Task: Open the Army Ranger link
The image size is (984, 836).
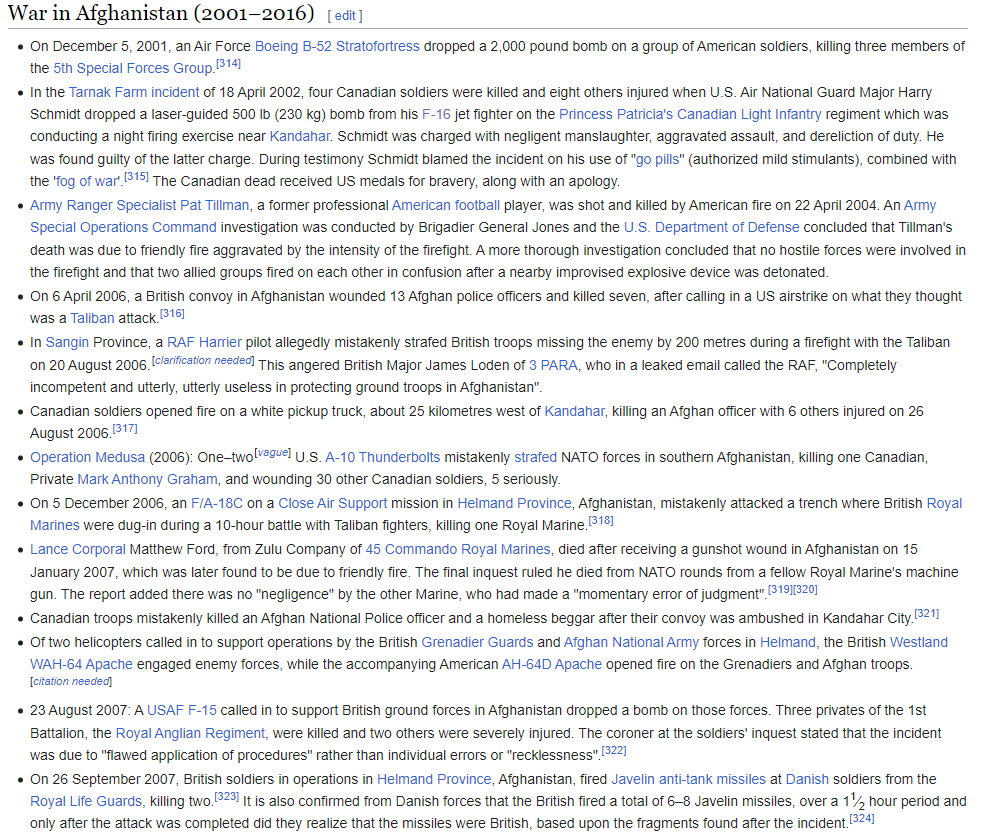Action: click(x=71, y=205)
